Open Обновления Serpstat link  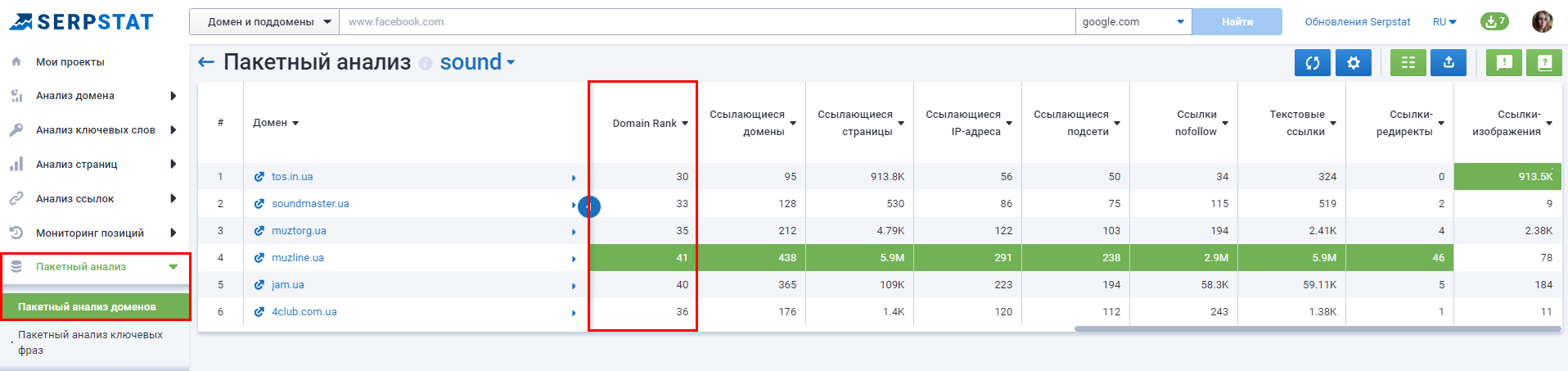point(1358,22)
